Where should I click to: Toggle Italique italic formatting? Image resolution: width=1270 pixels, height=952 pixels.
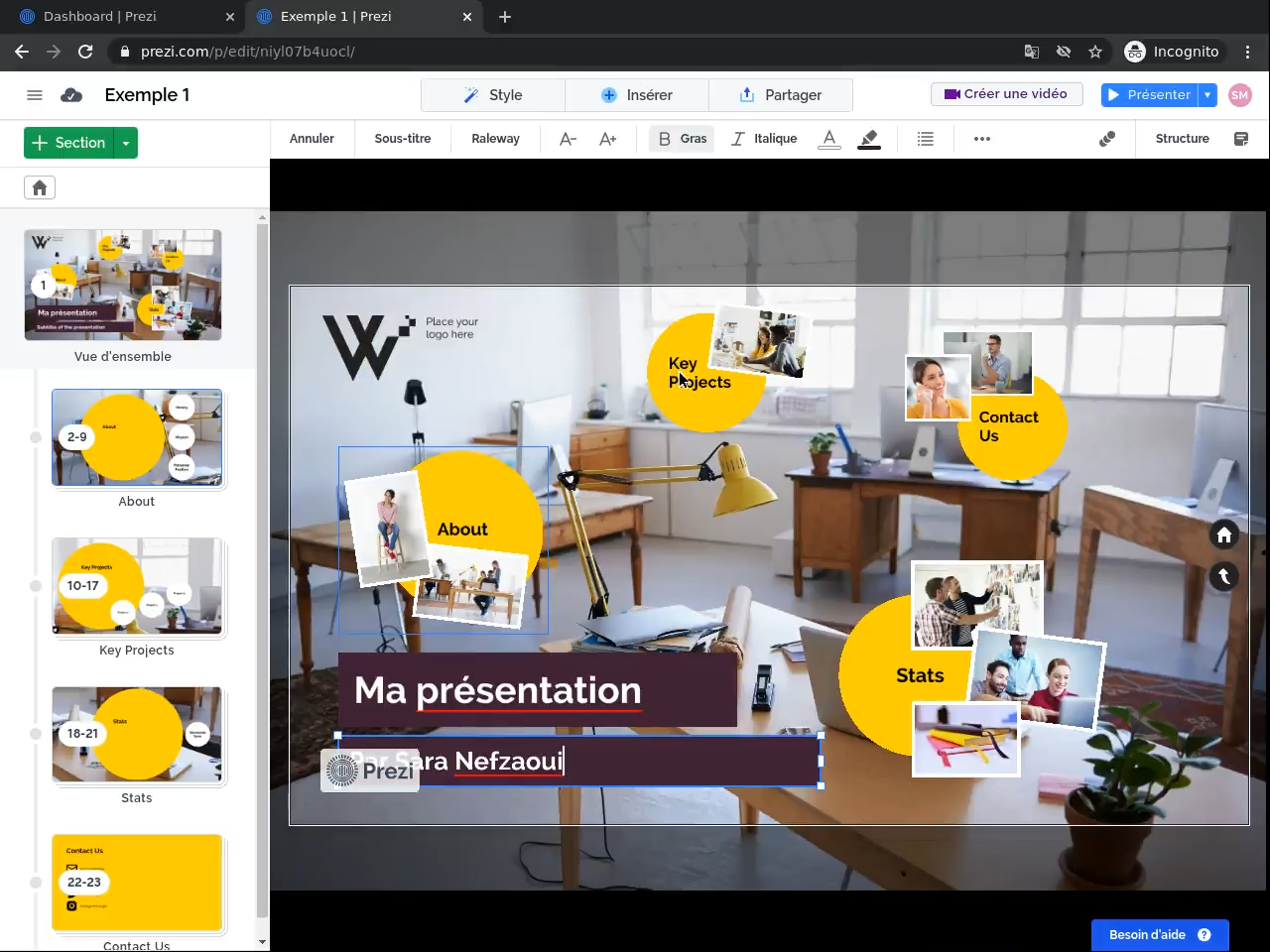[764, 139]
